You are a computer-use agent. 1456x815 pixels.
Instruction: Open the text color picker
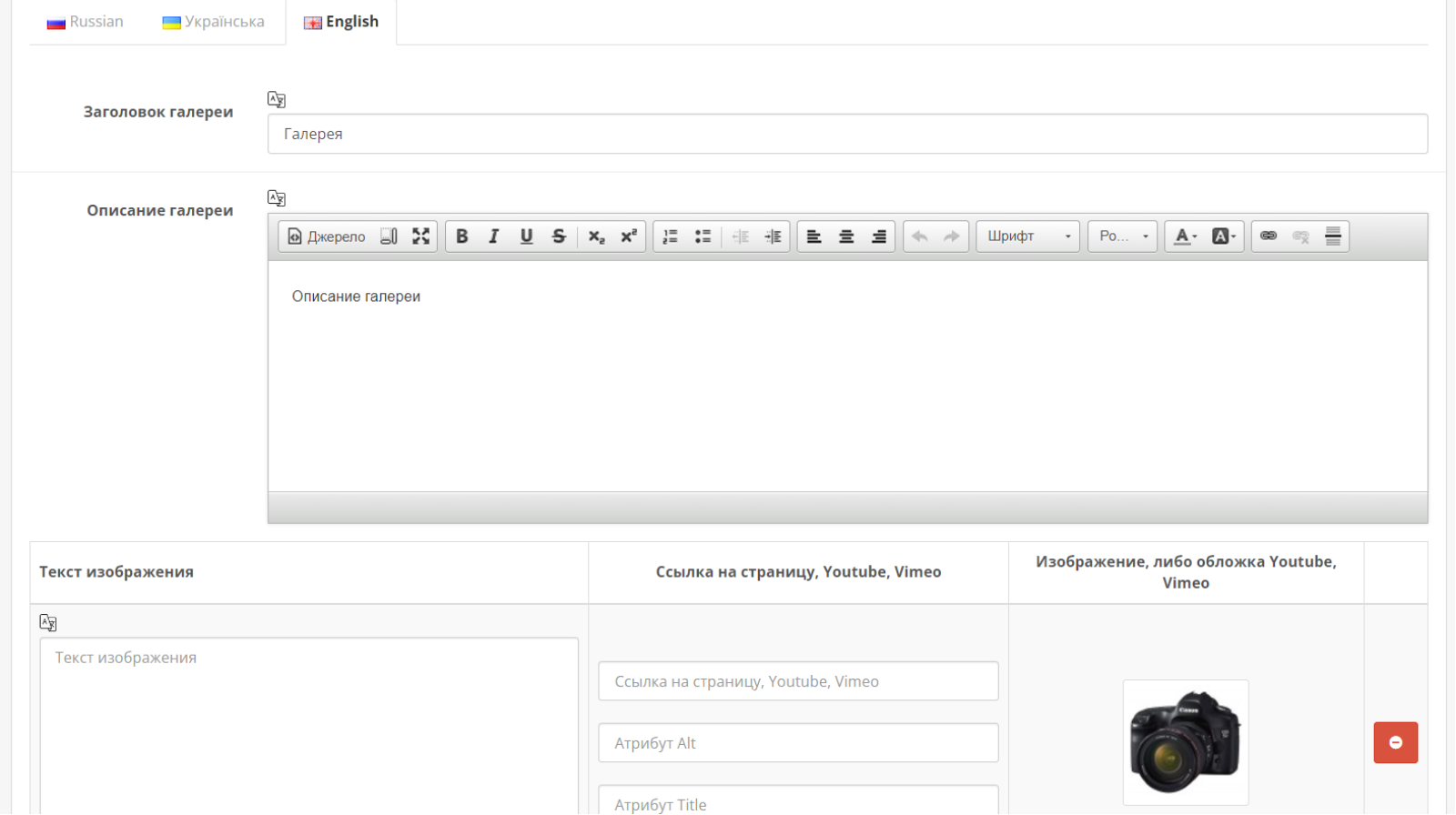[1185, 236]
